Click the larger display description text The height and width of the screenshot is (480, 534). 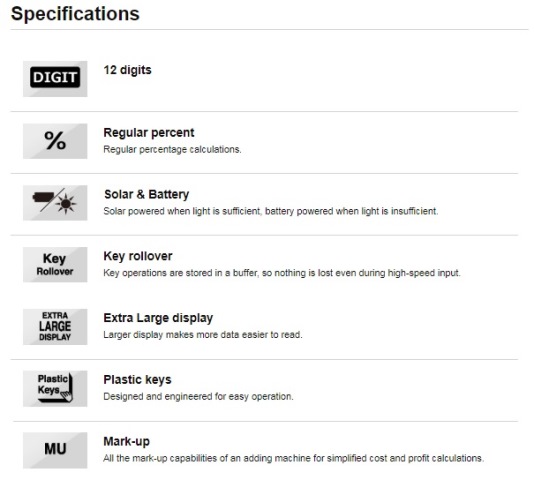click(x=203, y=335)
